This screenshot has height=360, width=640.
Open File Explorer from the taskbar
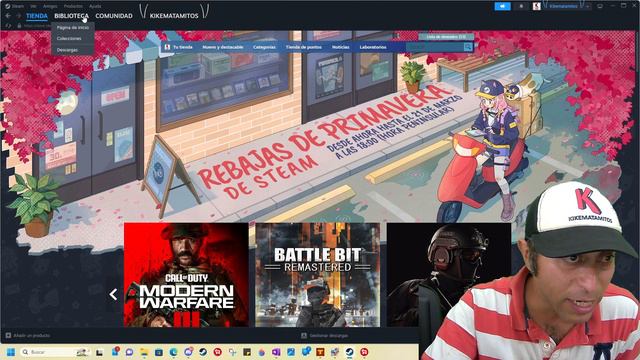(144, 352)
